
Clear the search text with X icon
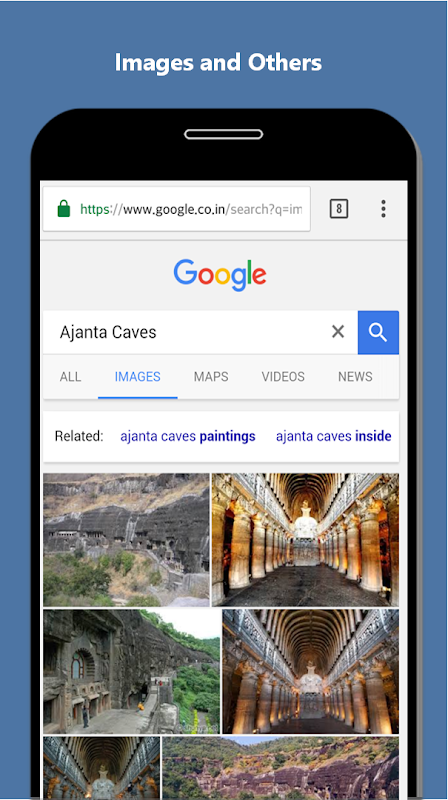pyautogui.click(x=338, y=332)
